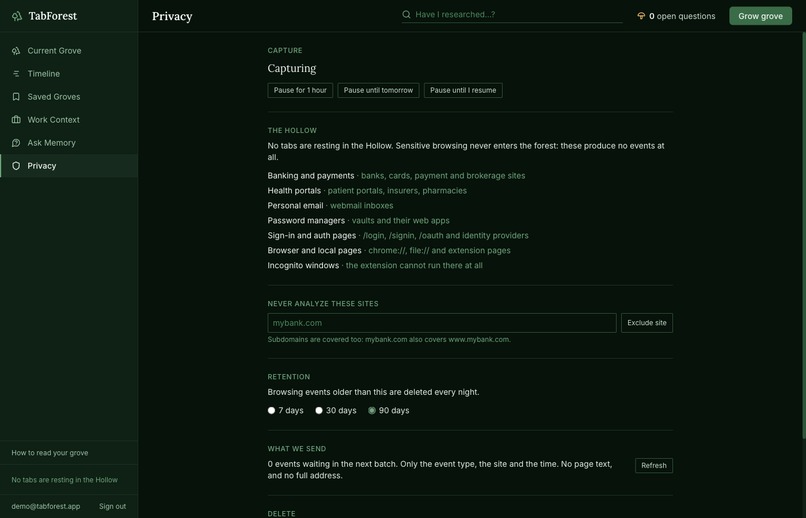806x518 pixels.
Task: Sign out of the account
Action: pyautogui.click(x=113, y=506)
